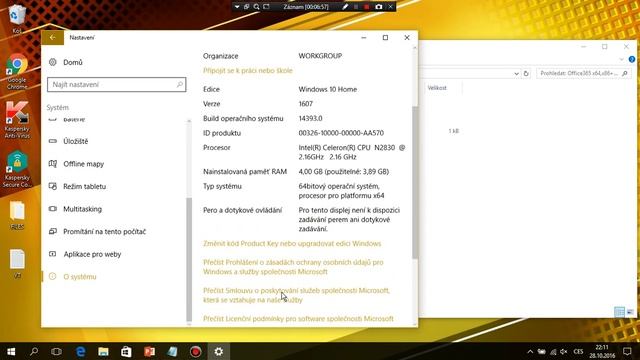The width and height of the screenshot is (640, 360).
Task: Click the version value 1607
Action: pyautogui.click(x=305, y=104)
